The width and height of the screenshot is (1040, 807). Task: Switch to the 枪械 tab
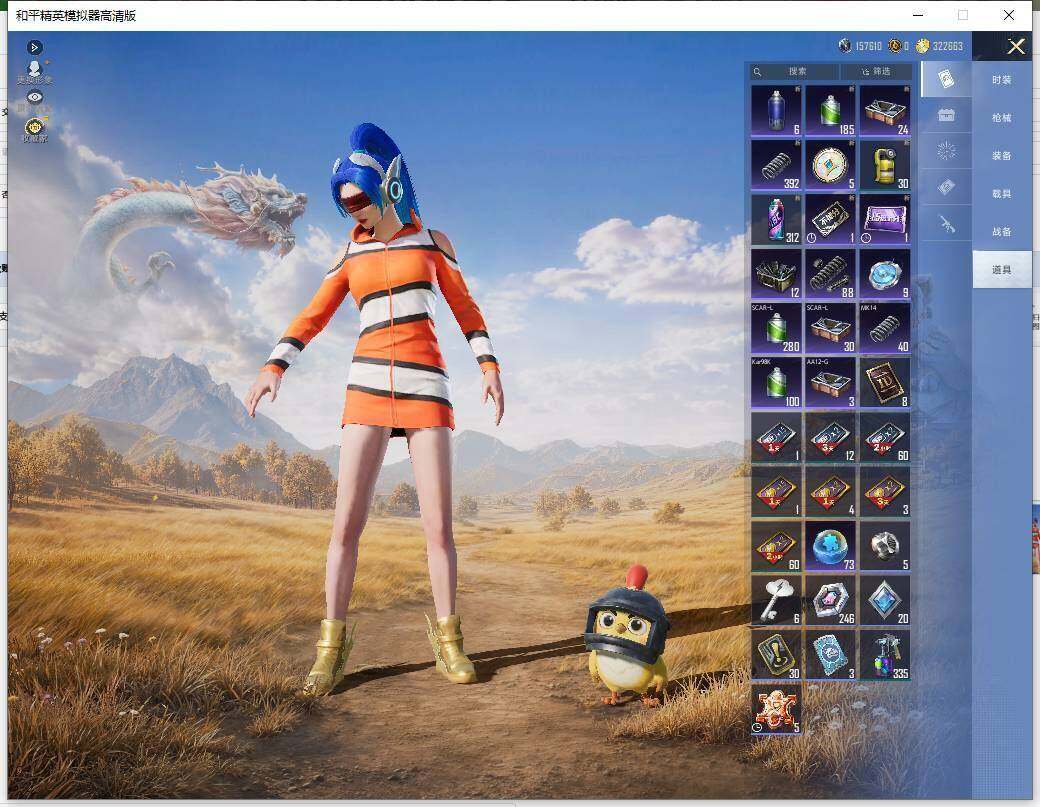pos(1002,118)
